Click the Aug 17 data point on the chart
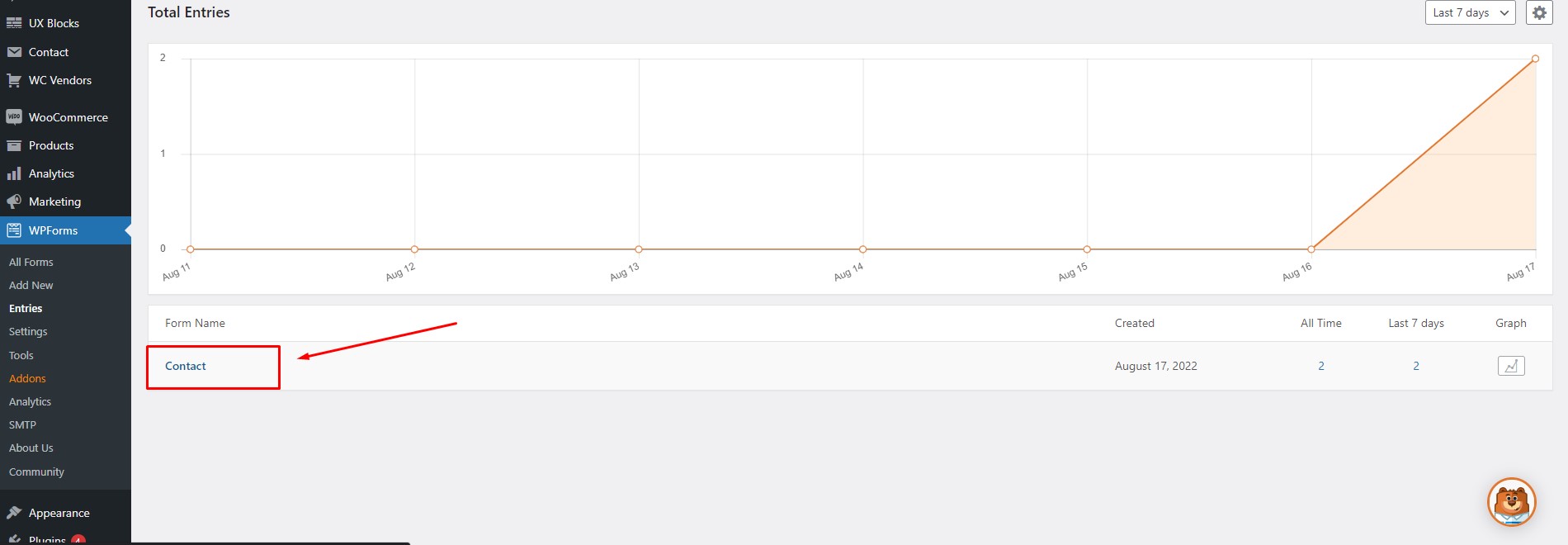Screen dimensions: 1568x545 [1536, 59]
